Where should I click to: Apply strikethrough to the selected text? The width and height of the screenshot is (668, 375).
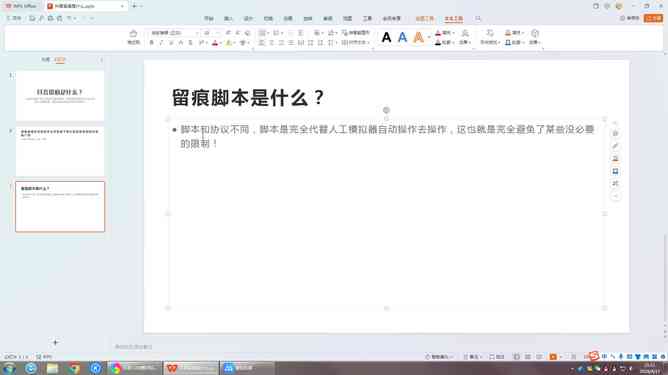[x=190, y=43]
